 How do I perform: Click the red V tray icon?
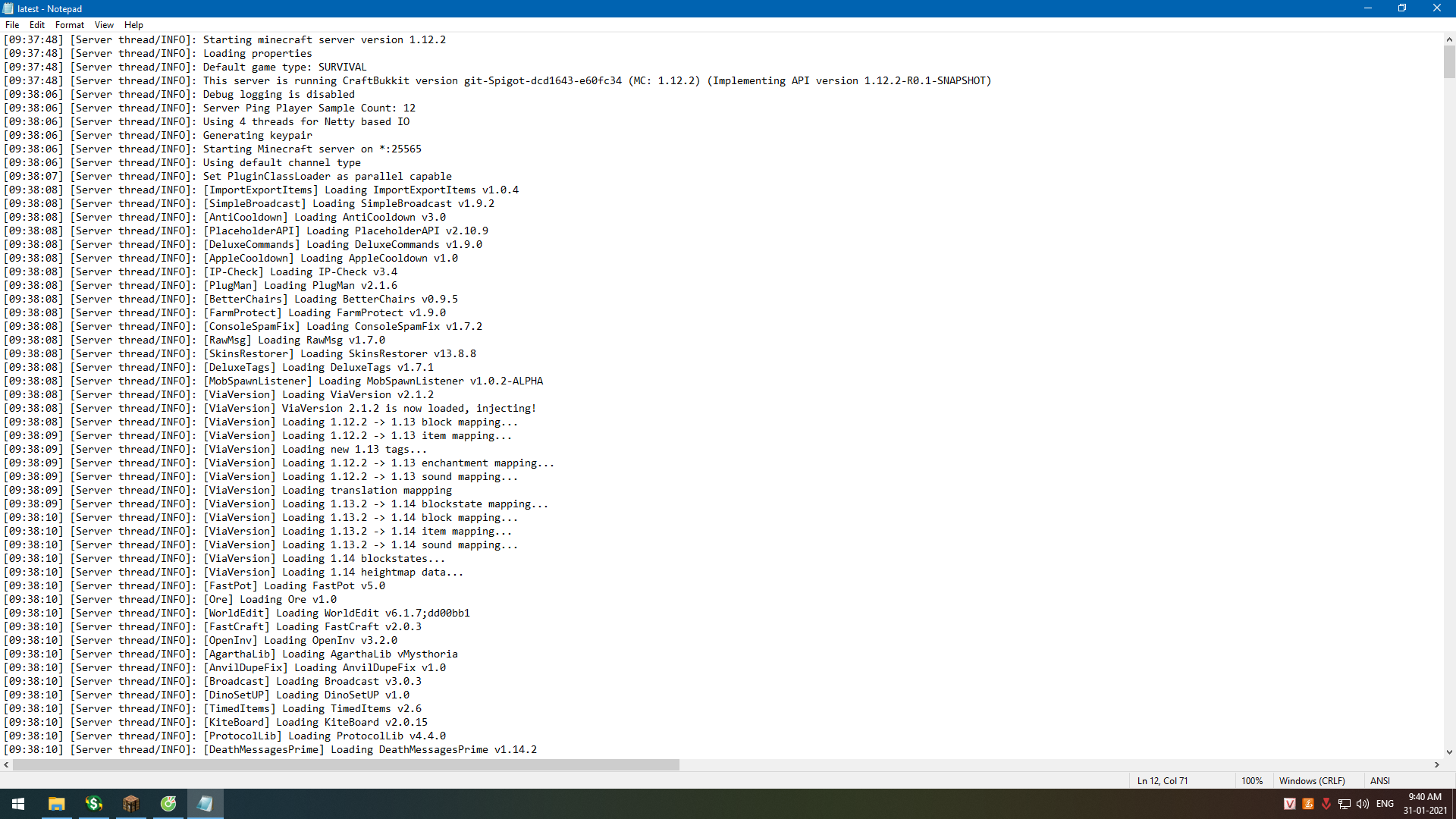pos(1289,804)
